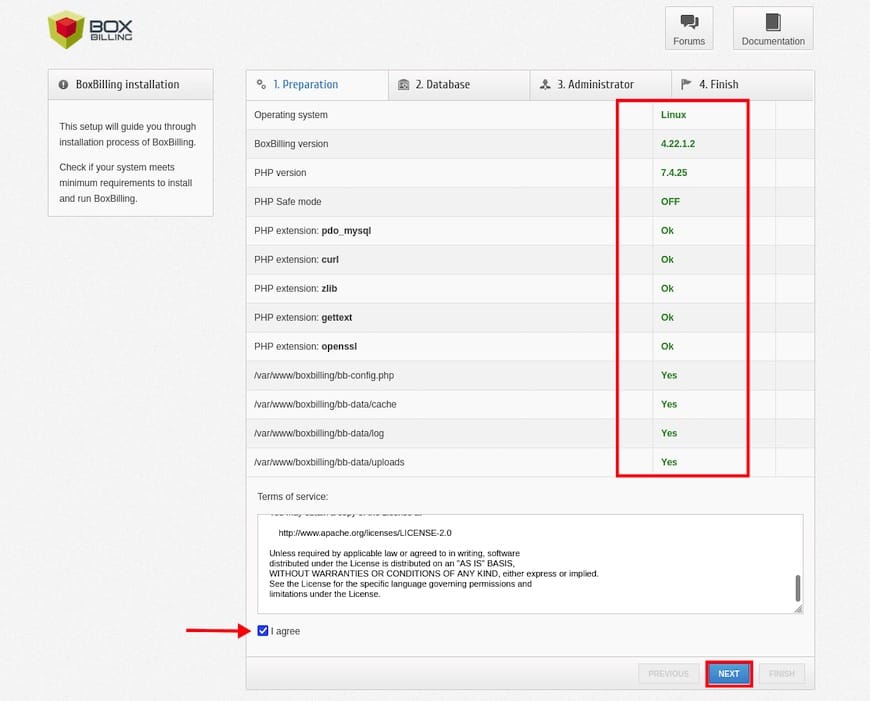Click the 'This setup will guide you' paragraph
Viewport: 870px width, 701px height.
tap(128, 134)
